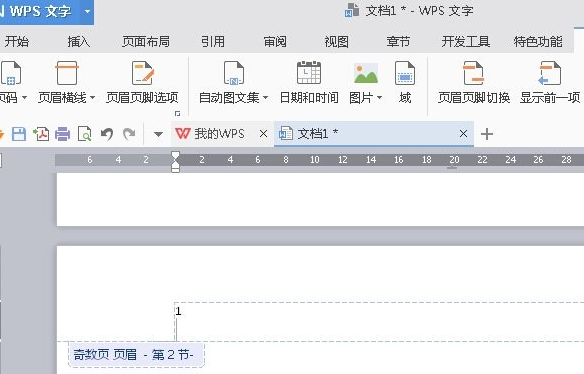Click 显示前一项 to show previous

click(550, 82)
